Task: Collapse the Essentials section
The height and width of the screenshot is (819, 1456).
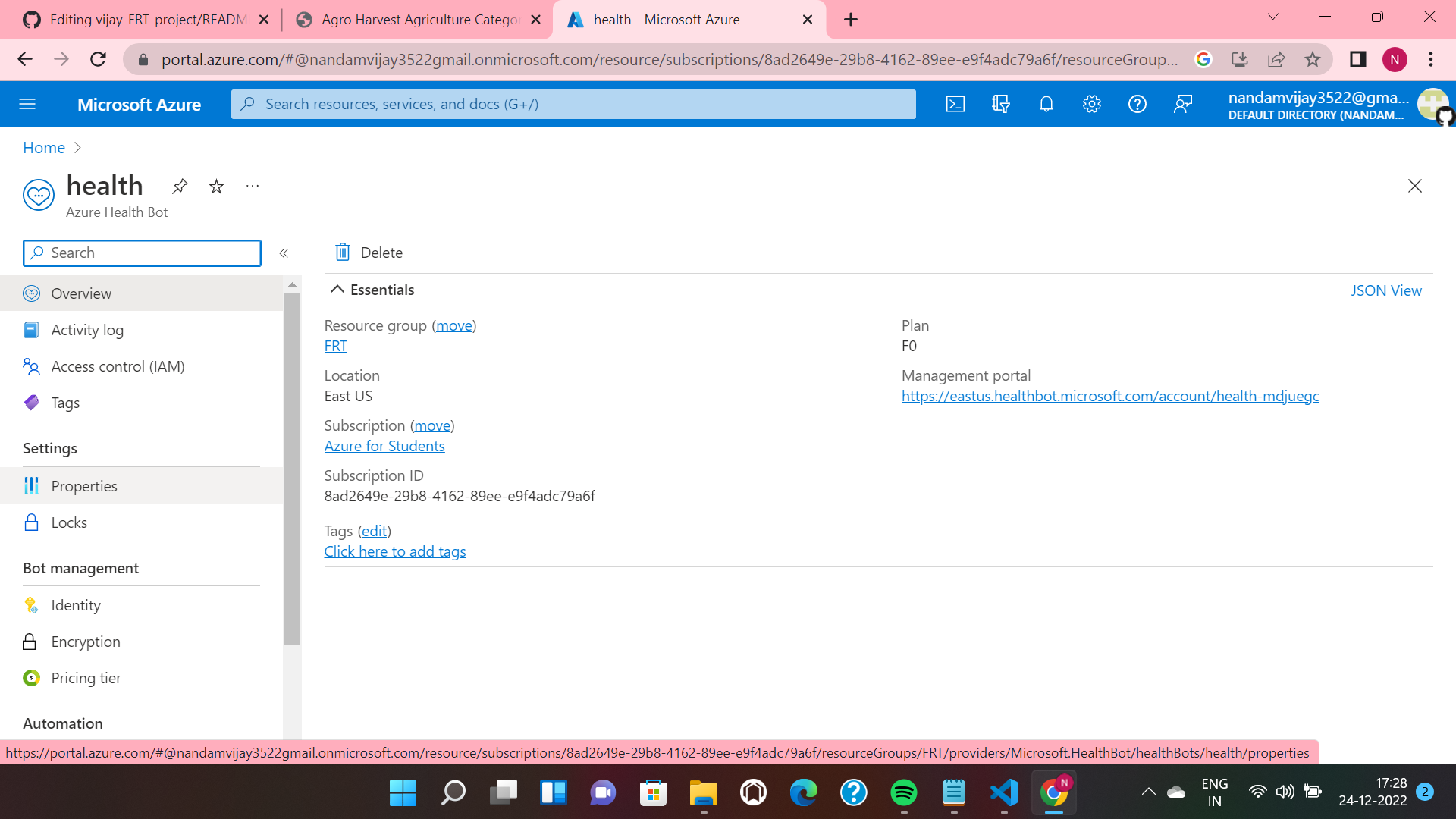Action: pos(337,290)
